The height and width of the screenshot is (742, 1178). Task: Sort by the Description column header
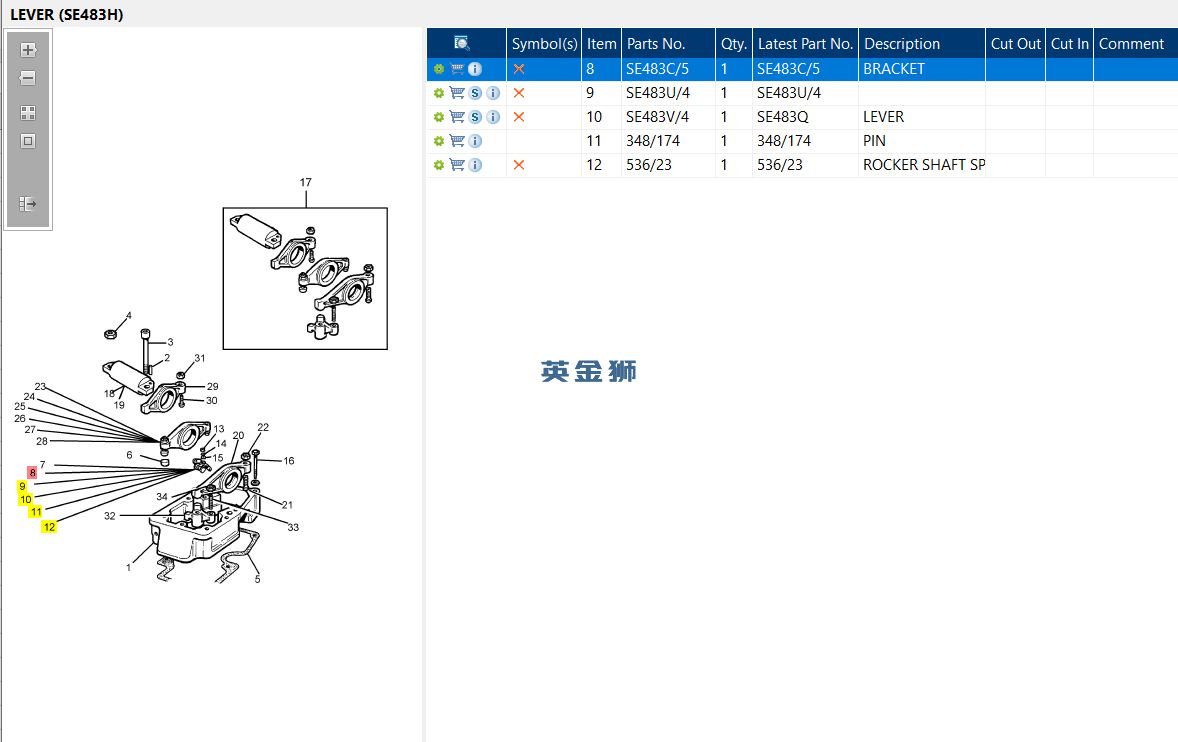pos(921,44)
